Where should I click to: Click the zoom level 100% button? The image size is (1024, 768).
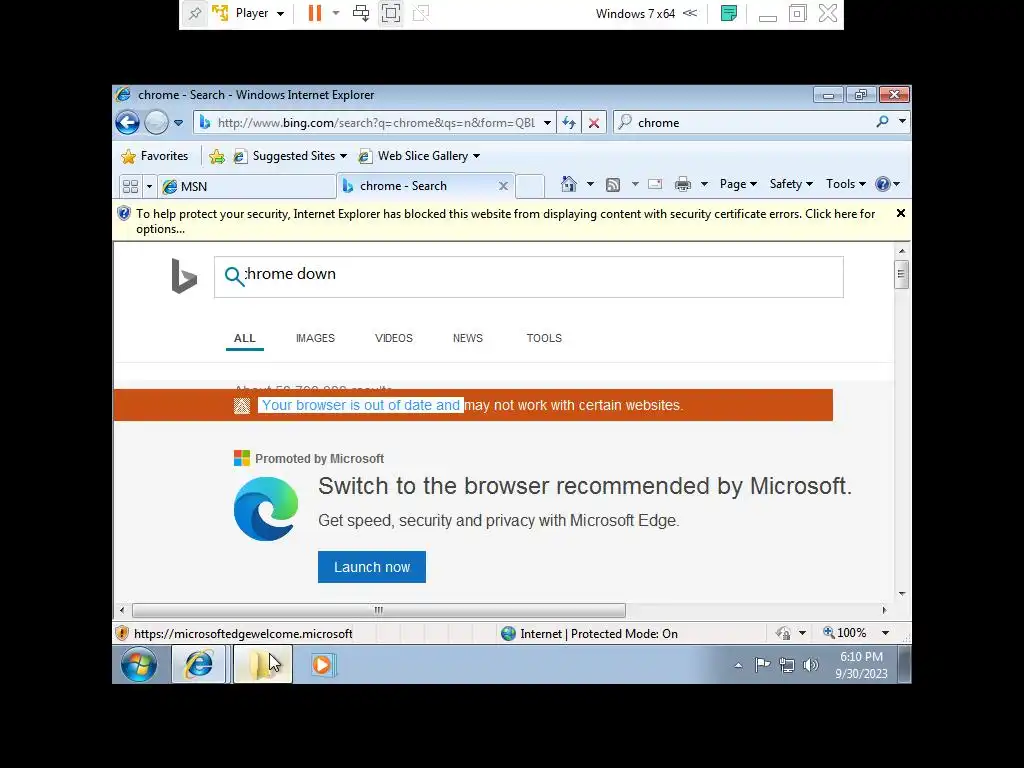coord(844,633)
